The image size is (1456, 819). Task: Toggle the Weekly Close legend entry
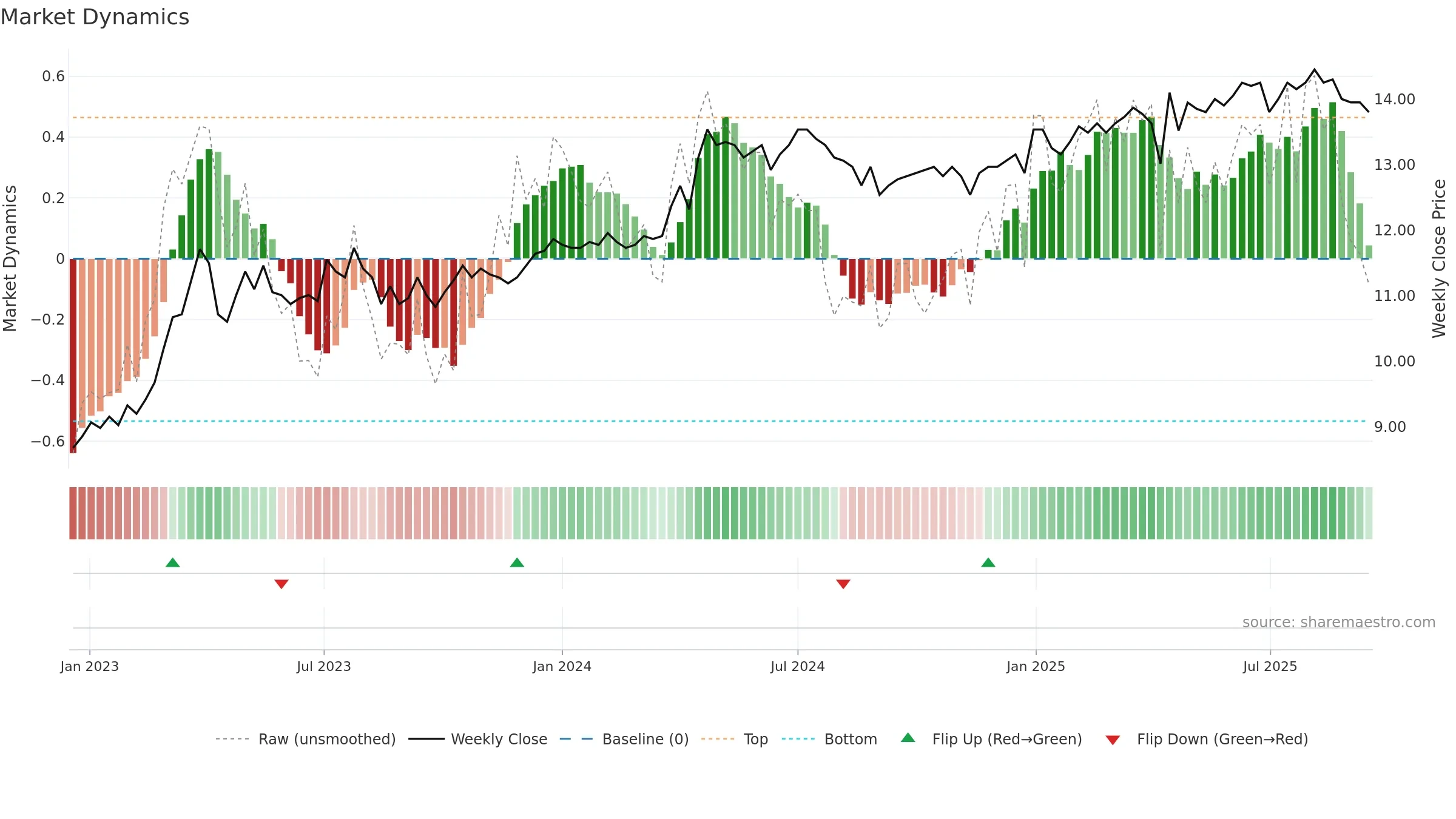[477, 739]
